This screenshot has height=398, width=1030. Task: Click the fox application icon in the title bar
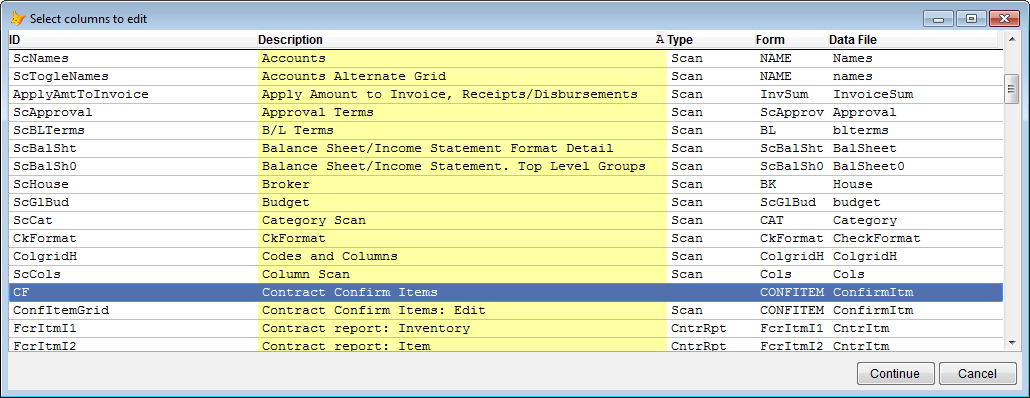(18, 18)
